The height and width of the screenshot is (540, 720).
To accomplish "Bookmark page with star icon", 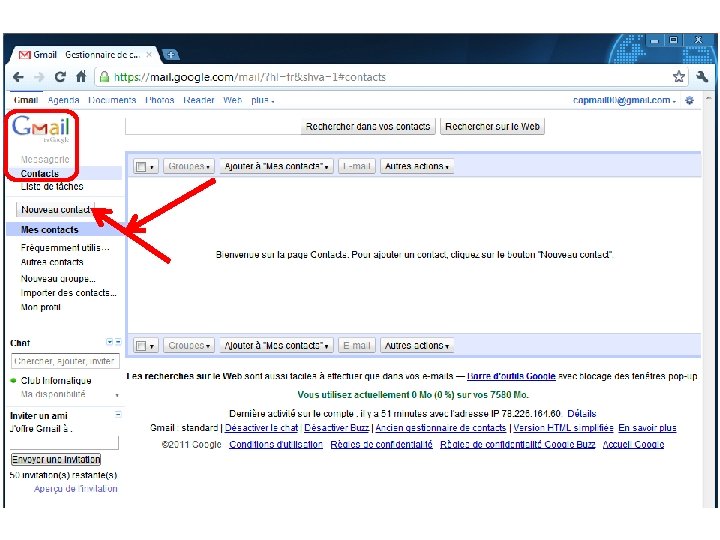I will tap(679, 77).
